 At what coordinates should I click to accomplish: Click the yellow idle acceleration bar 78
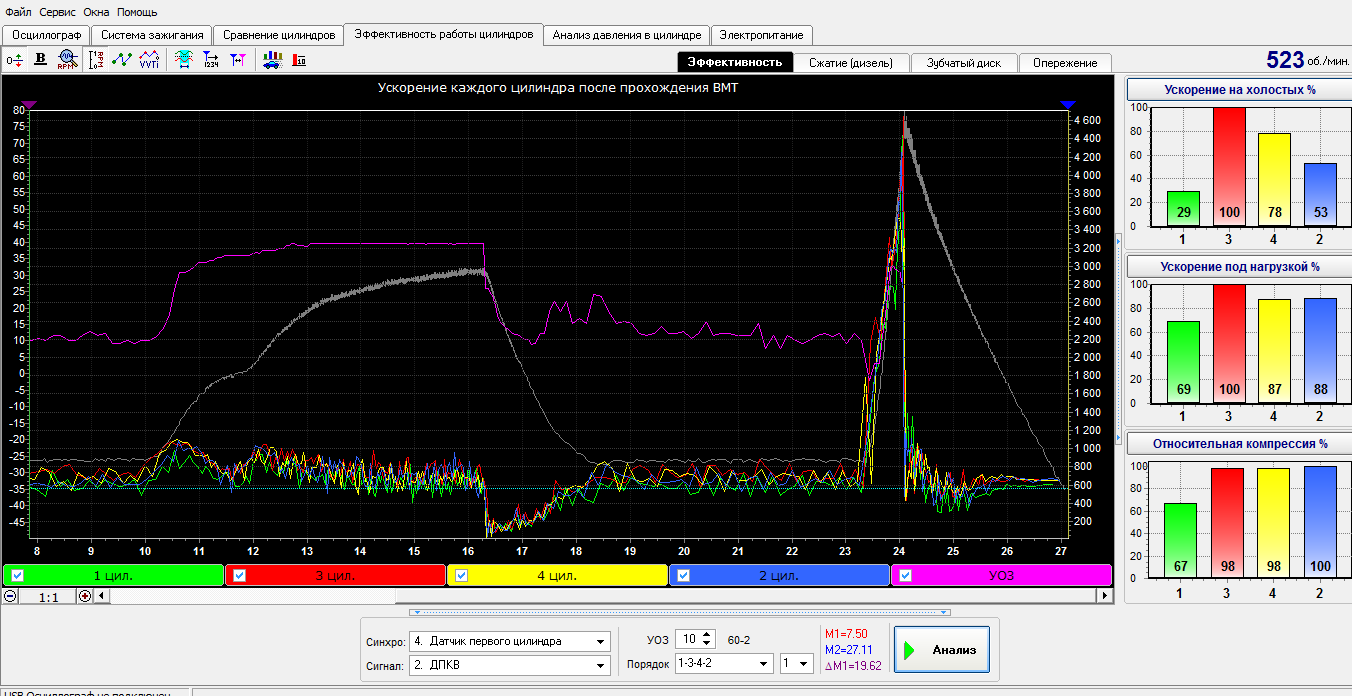1276,179
